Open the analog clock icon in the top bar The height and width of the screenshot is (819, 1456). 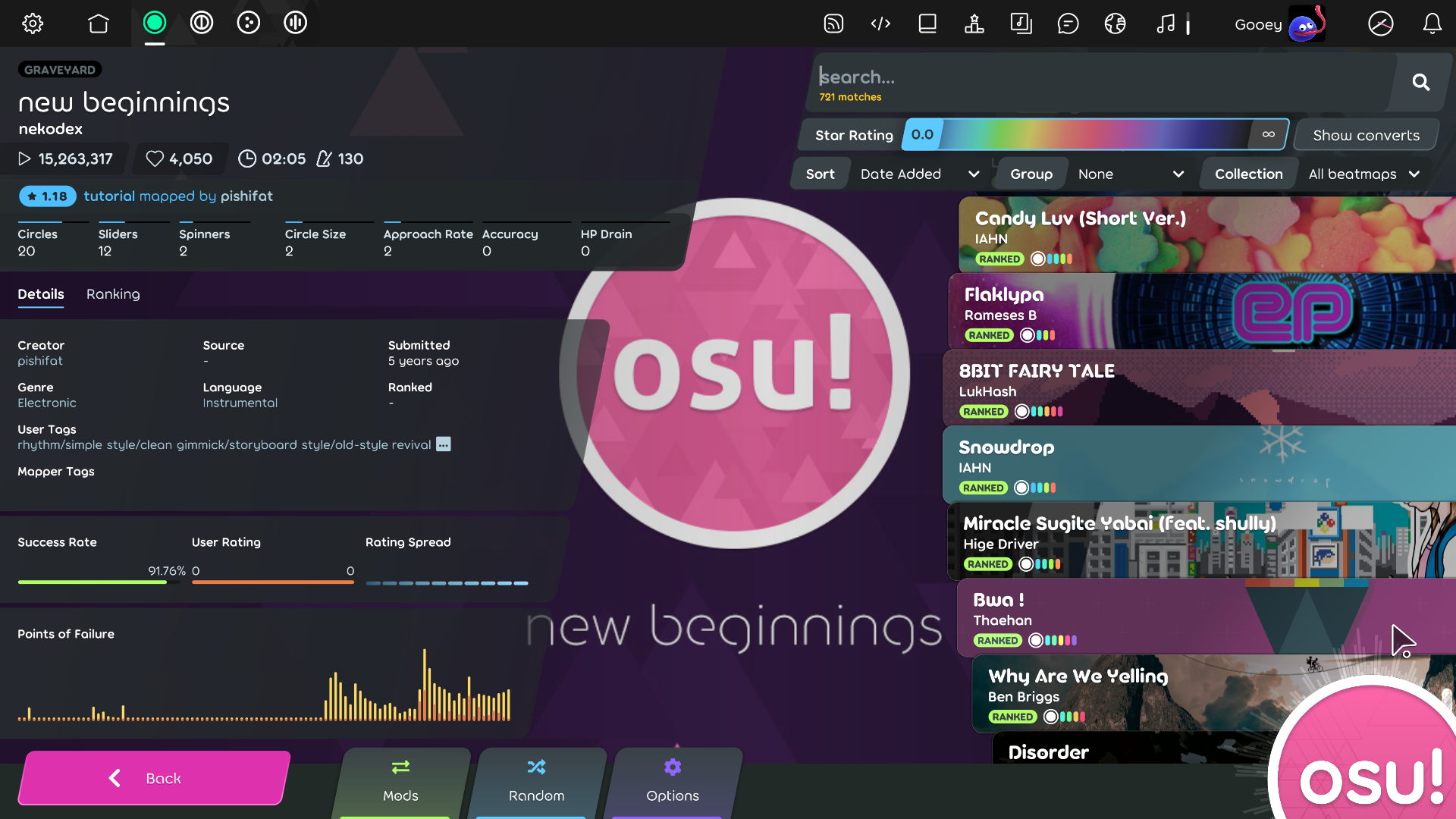click(1381, 24)
